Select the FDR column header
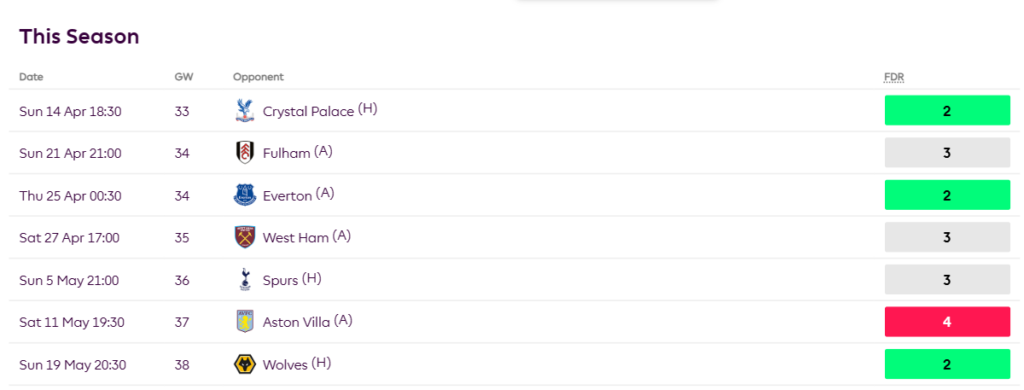 (x=893, y=77)
